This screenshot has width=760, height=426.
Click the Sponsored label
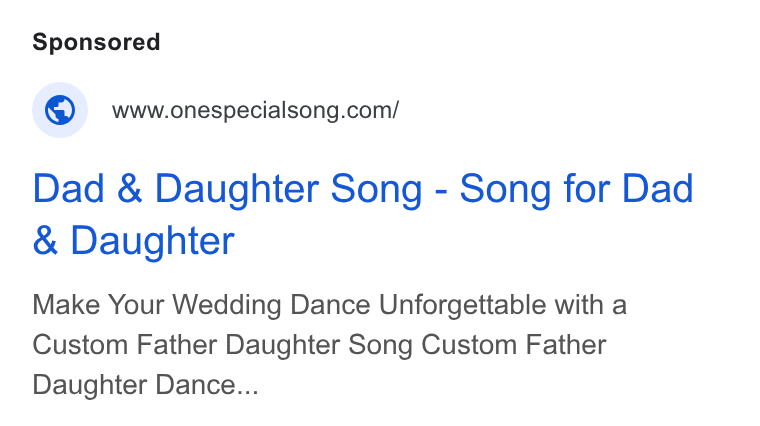tap(96, 42)
